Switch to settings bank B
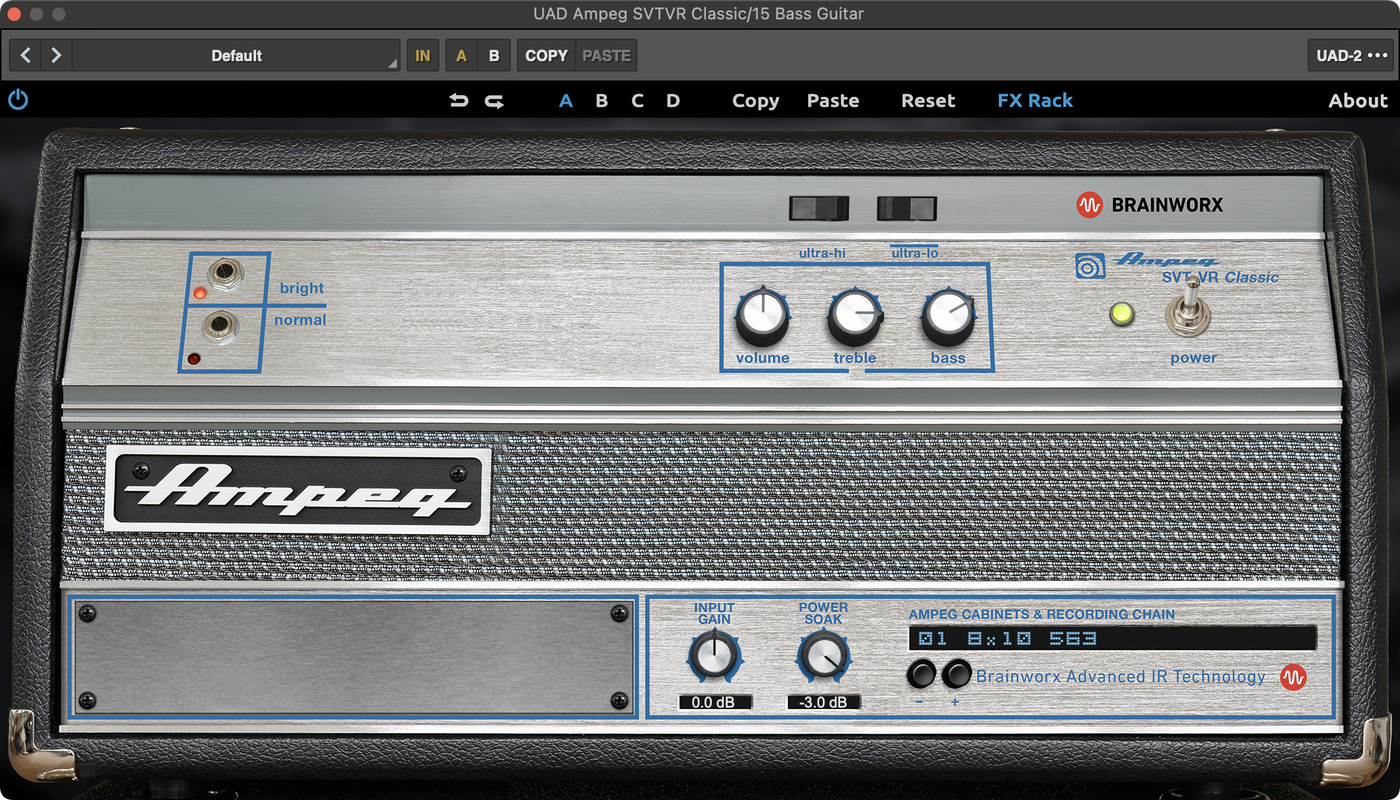1400x800 pixels. [601, 101]
